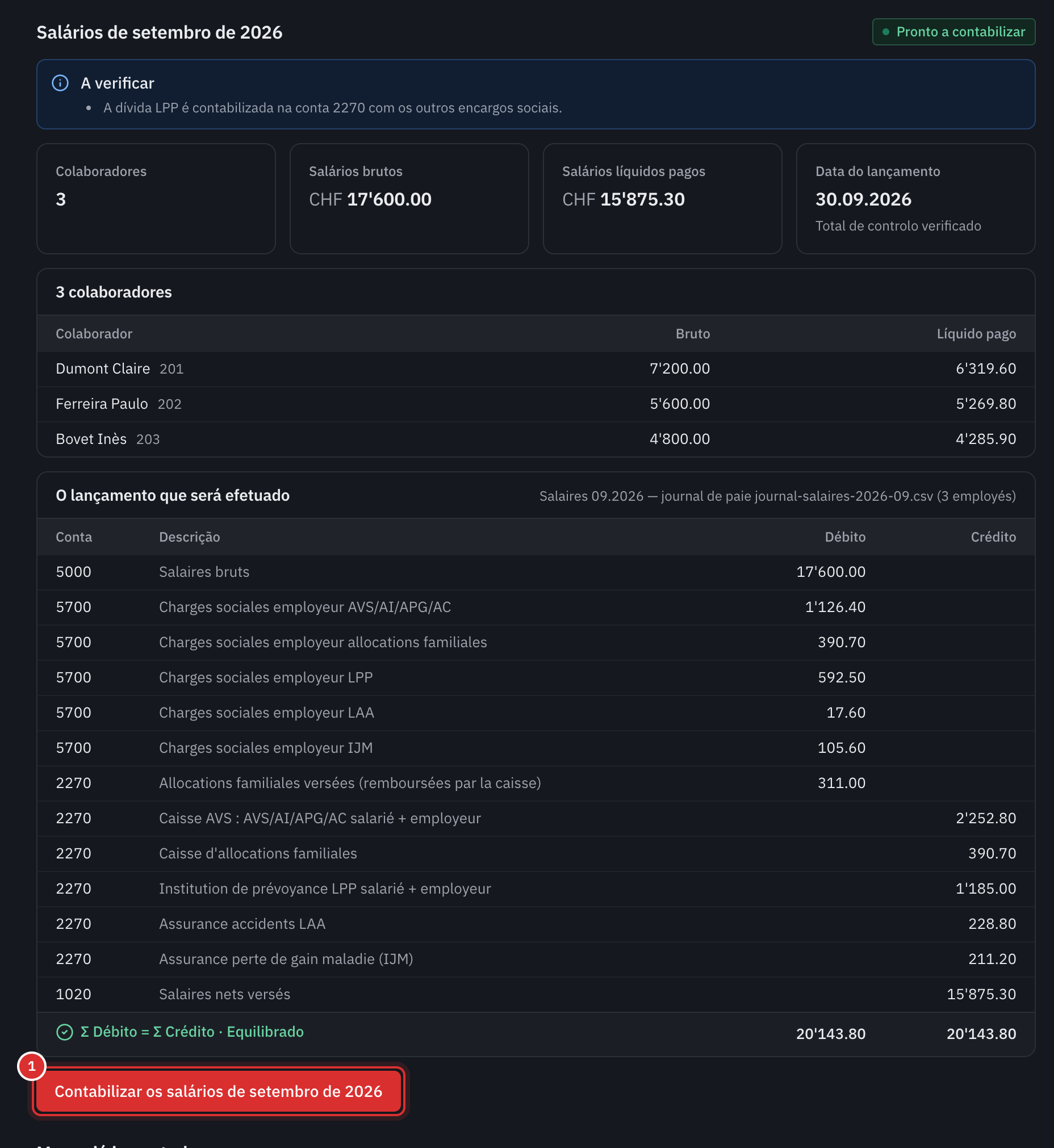This screenshot has height=1148, width=1054.
Task: Click the LPP conta 2270 notice text
Action: click(x=333, y=108)
